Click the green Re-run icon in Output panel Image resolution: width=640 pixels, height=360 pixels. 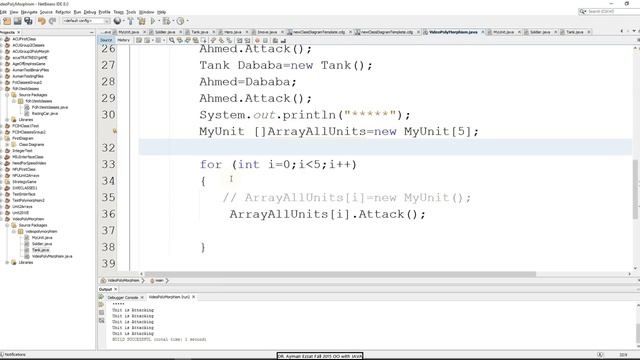[101, 297]
